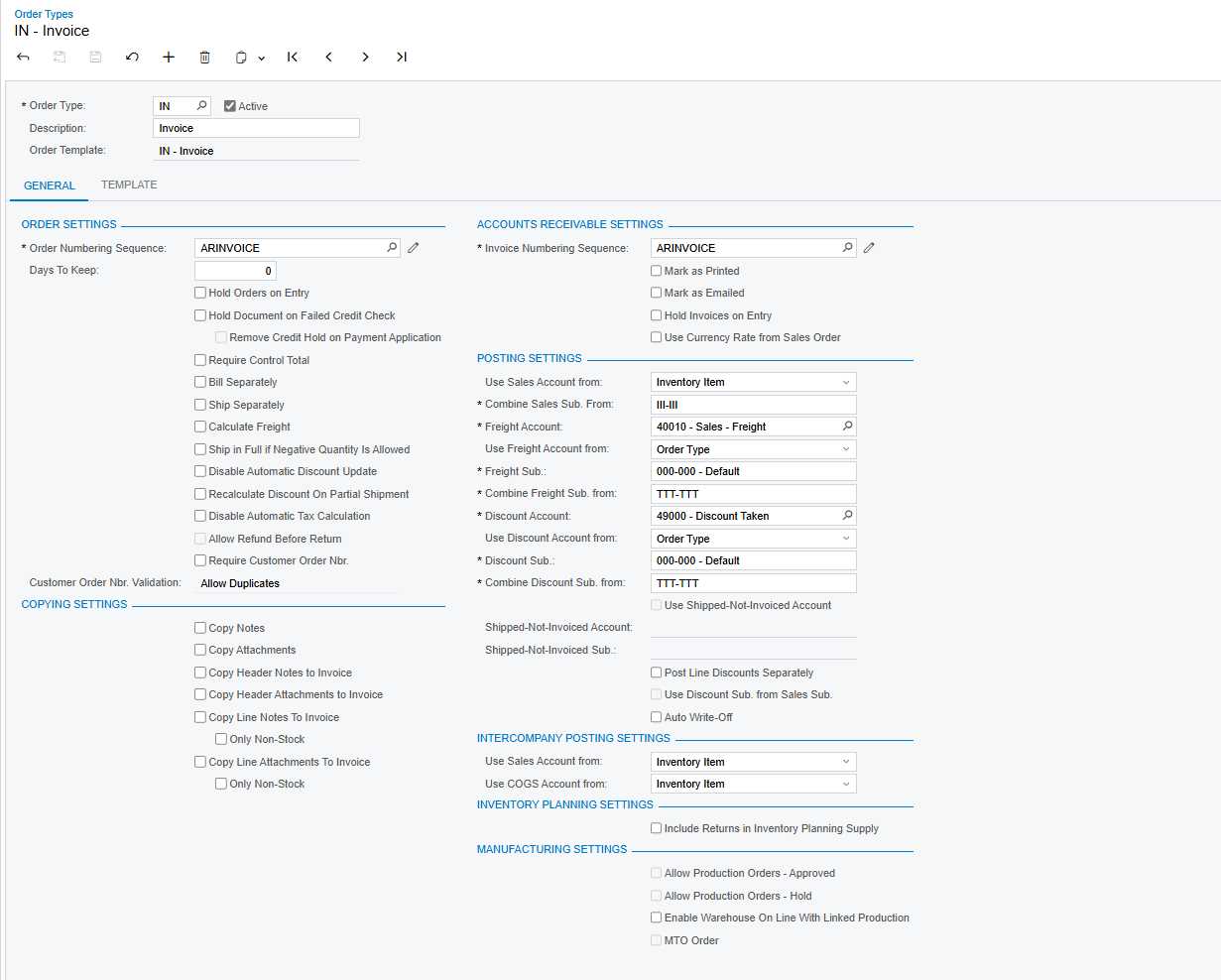This screenshot has width=1221, height=980.
Task: Go to first record icon
Action: [x=293, y=58]
